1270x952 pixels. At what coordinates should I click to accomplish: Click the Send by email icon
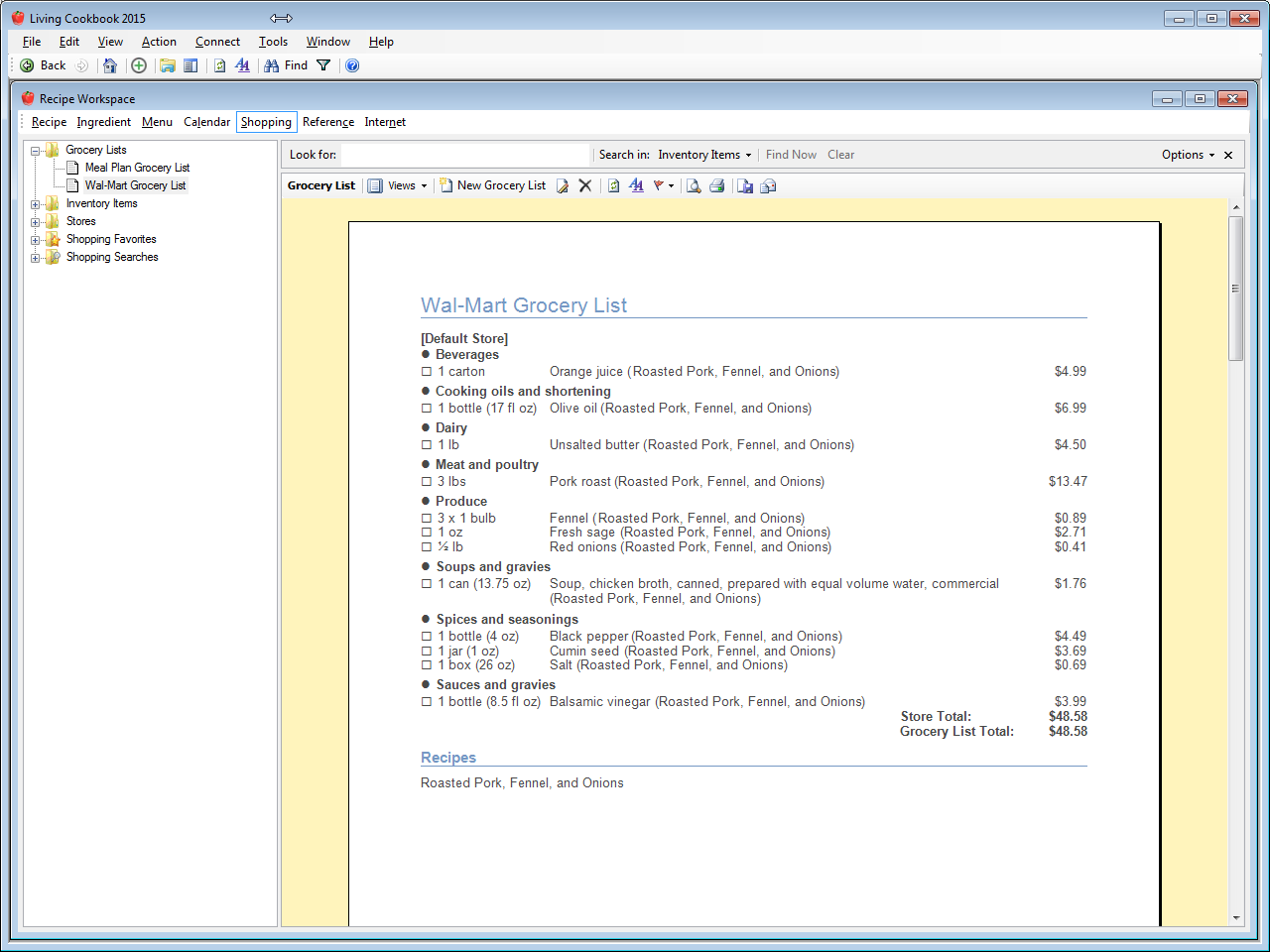(x=768, y=185)
